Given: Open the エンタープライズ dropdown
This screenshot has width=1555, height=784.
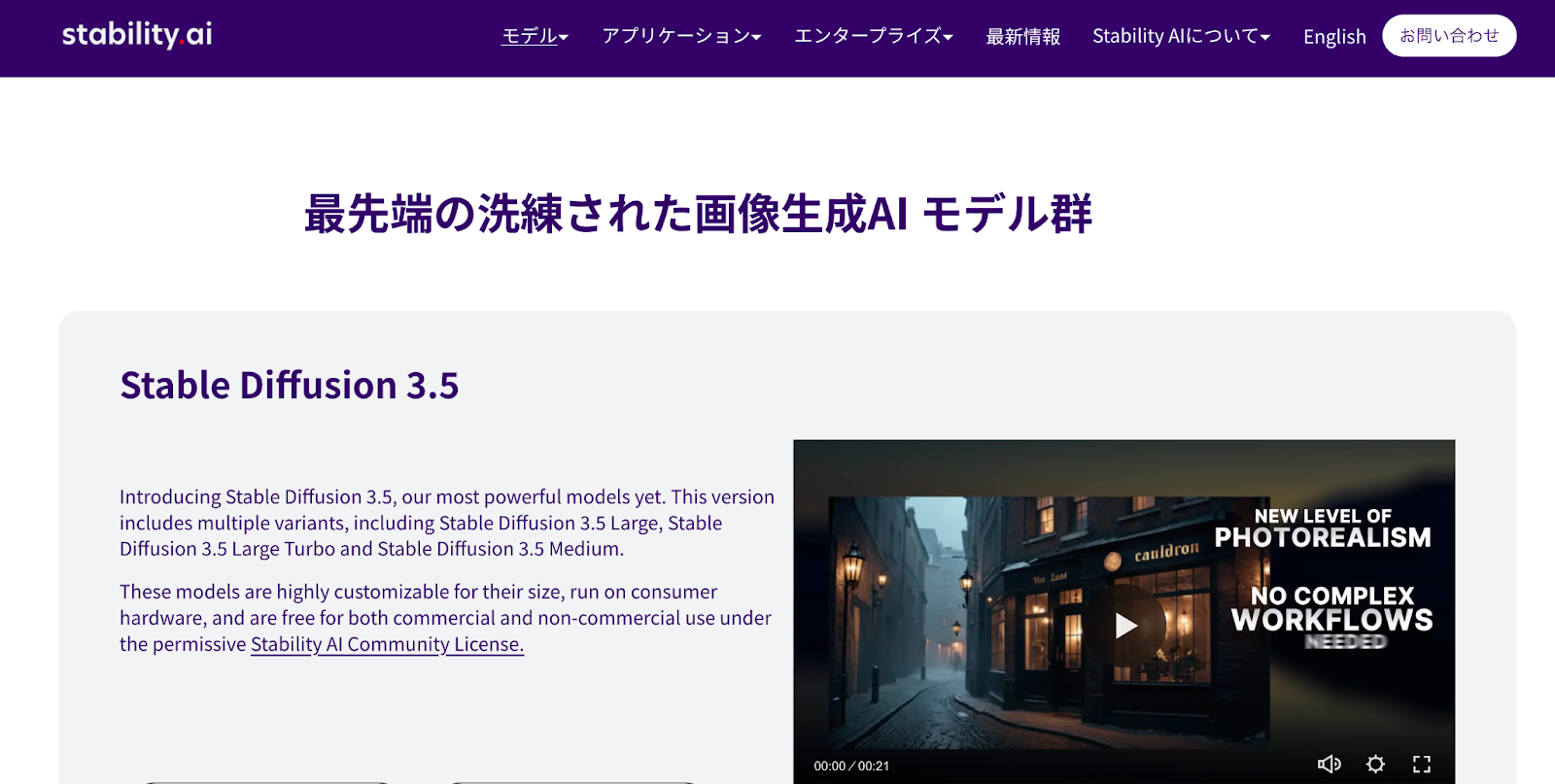Looking at the screenshot, I should pyautogui.click(x=874, y=36).
